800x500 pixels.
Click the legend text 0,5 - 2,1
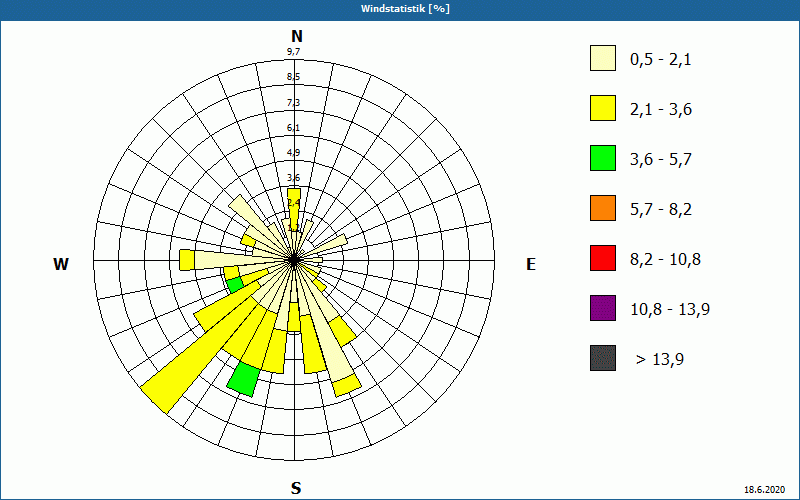661,60
